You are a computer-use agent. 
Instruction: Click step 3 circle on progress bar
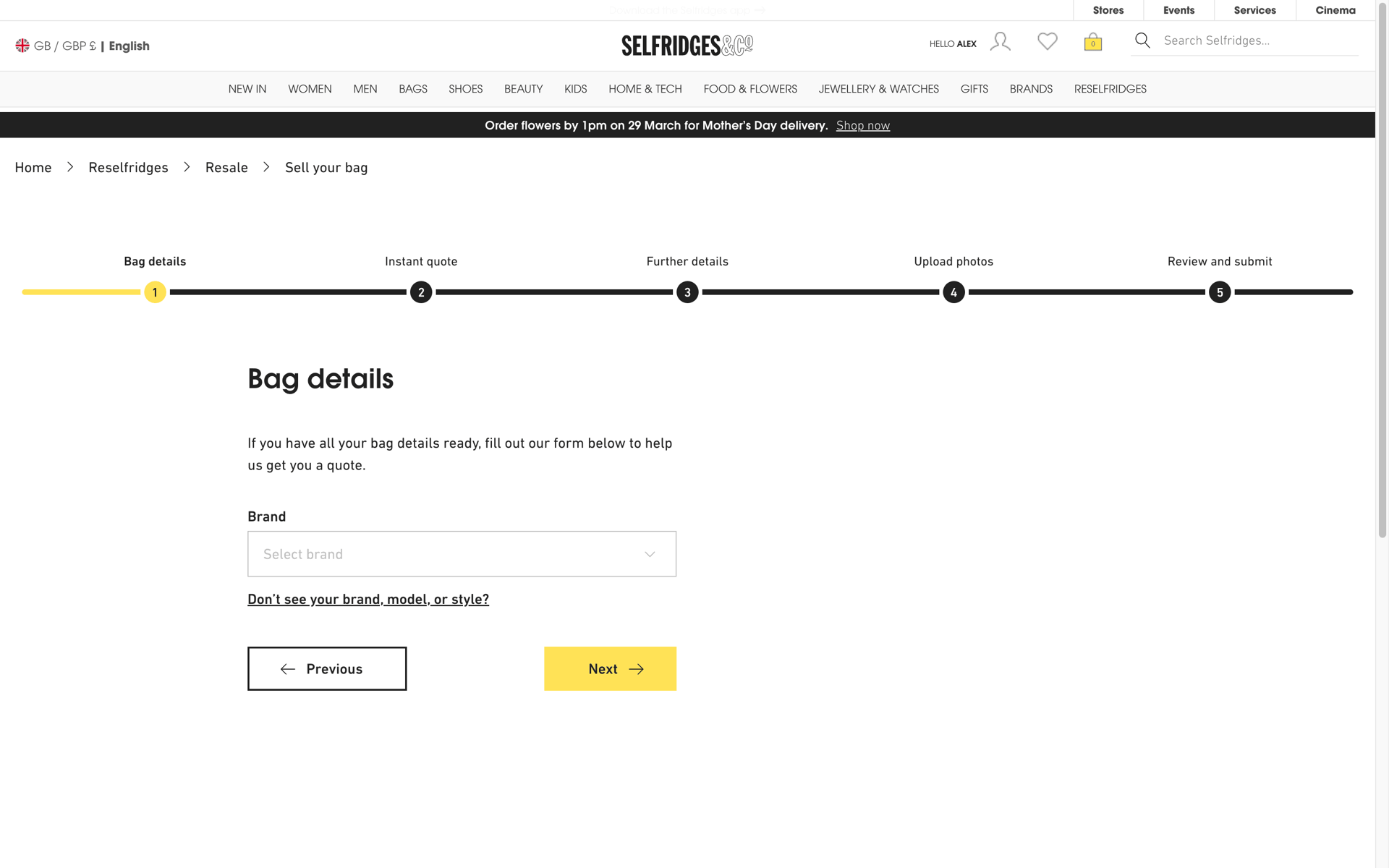point(687,292)
